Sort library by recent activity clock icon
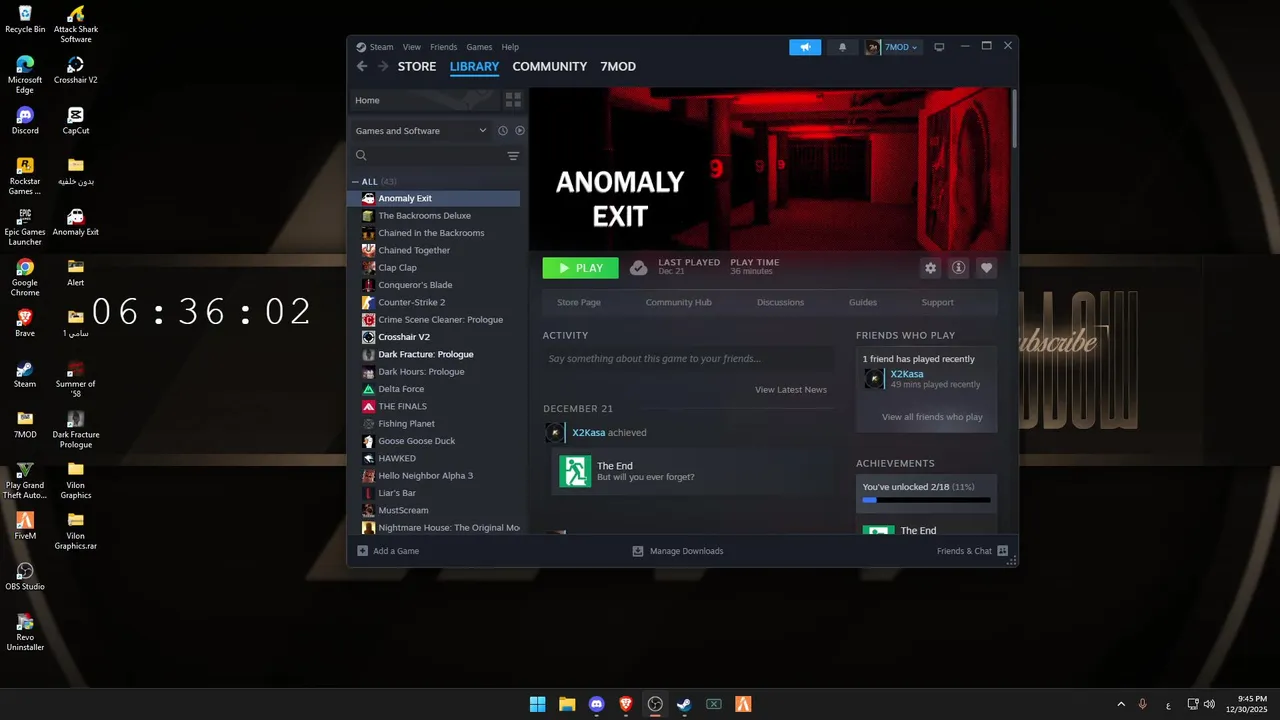This screenshot has width=1280, height=720. pos(503,131)
